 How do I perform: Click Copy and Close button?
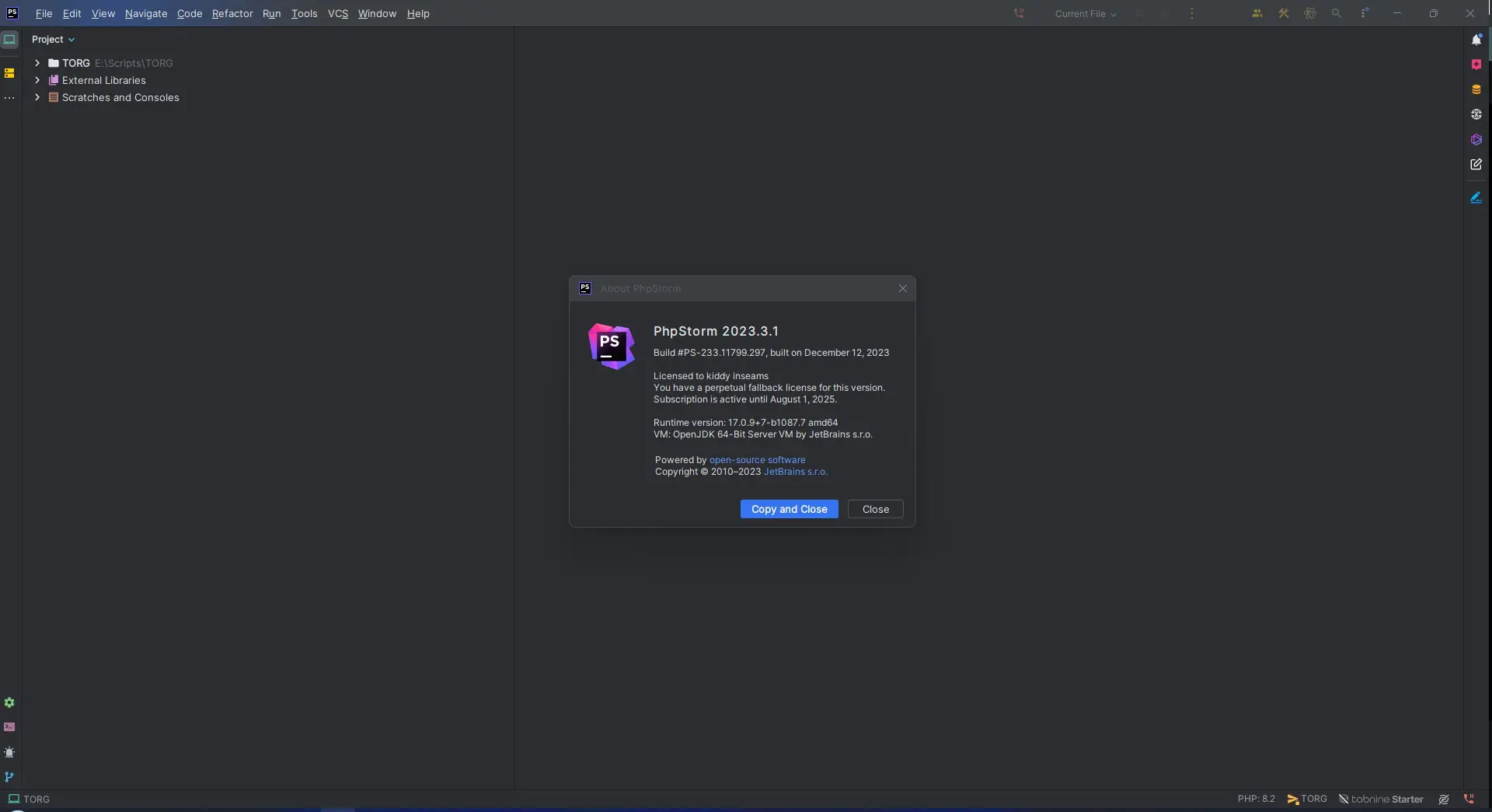[x=790, y=509]
